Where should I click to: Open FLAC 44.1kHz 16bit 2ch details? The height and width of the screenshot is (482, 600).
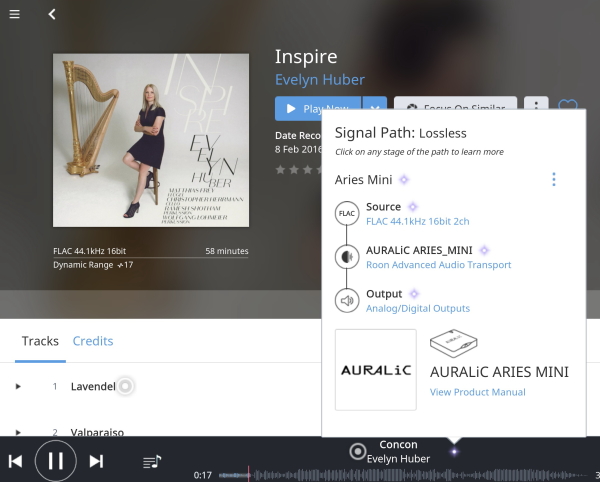[417, 221]
